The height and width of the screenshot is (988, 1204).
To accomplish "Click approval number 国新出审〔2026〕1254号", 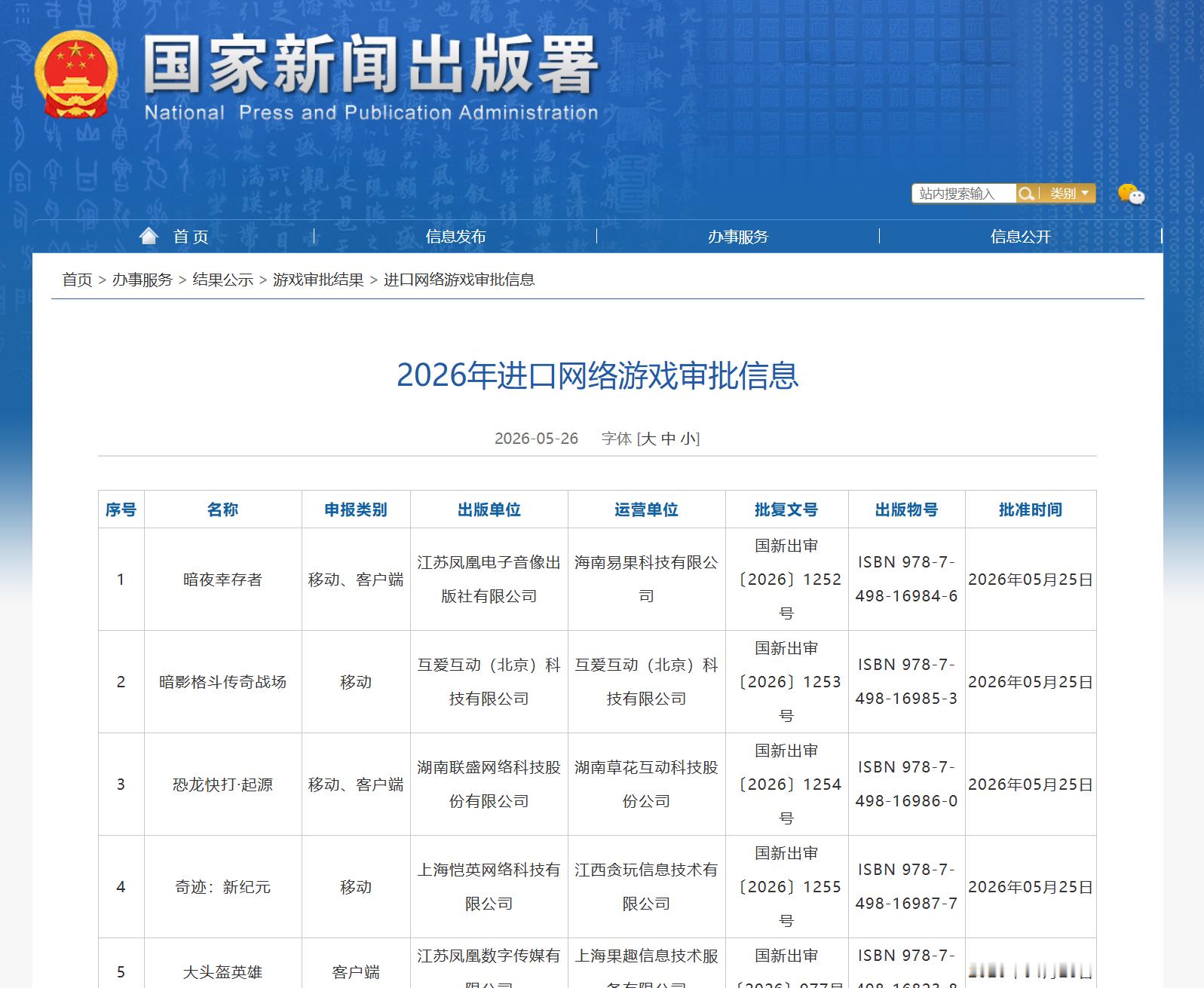I will (786, 785).
